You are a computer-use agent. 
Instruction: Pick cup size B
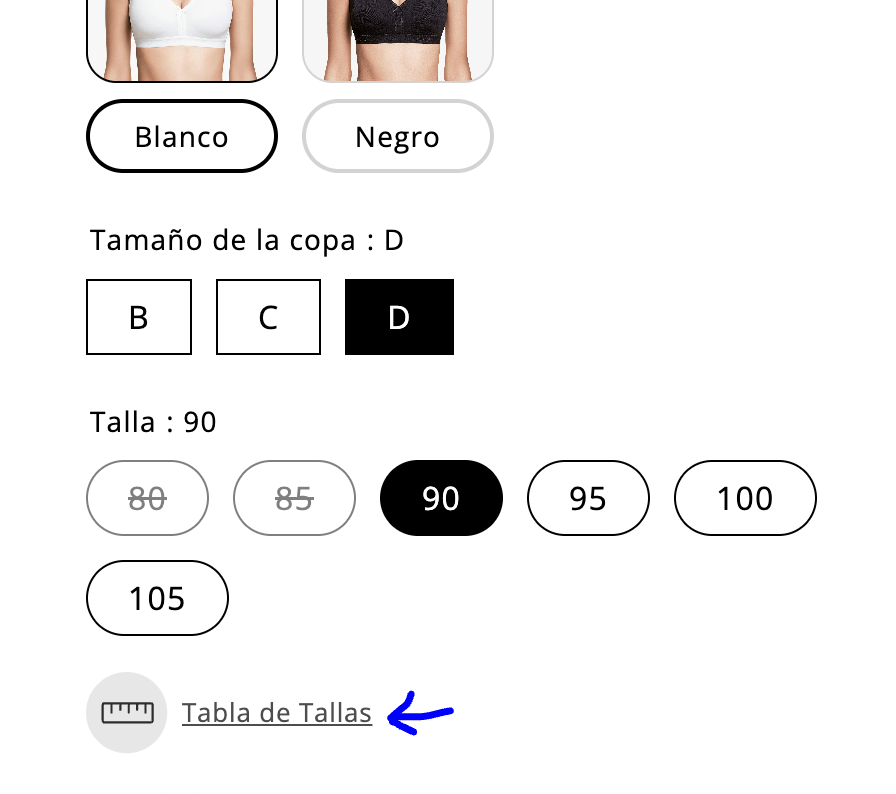(x=139, y=317)
